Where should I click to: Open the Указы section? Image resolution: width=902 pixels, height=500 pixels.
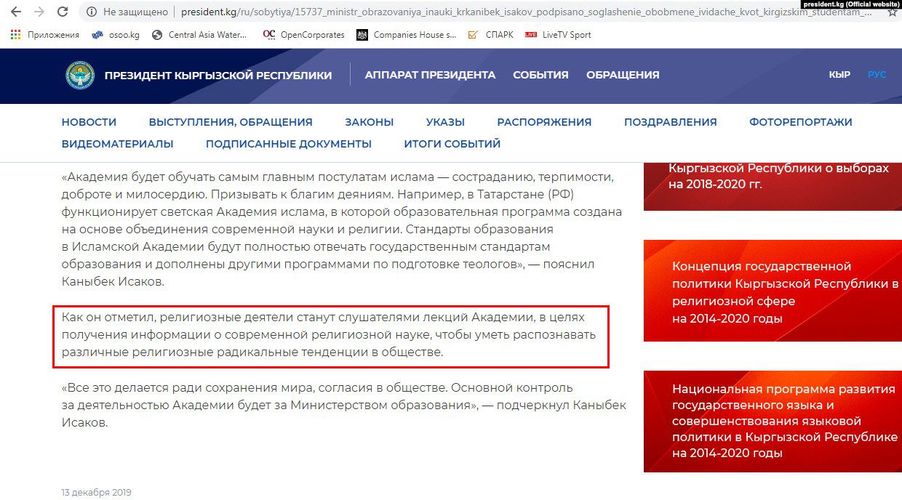pyautogui.click(x=445, y=122)
